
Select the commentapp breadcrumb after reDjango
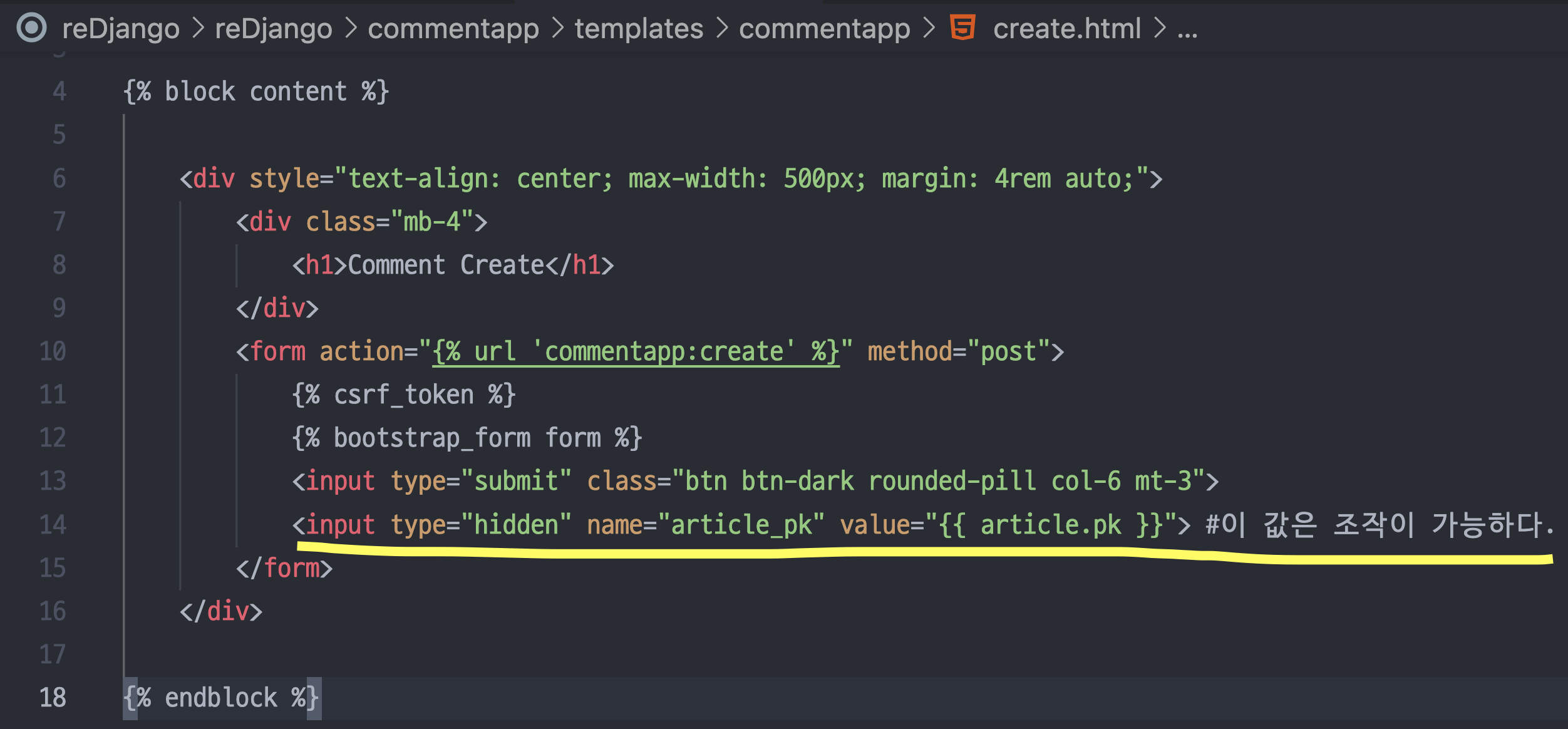coord(453,29)
